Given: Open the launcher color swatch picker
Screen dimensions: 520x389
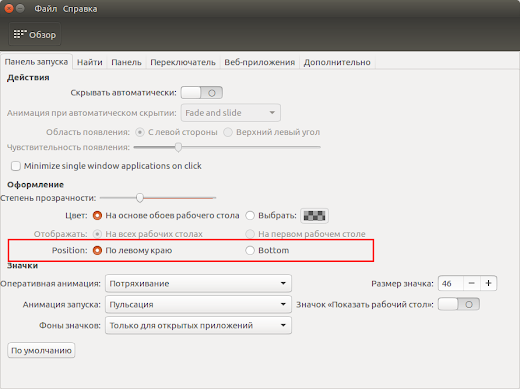Looking at the screenshot, I should pyautogui.click(x=314, y=216).
